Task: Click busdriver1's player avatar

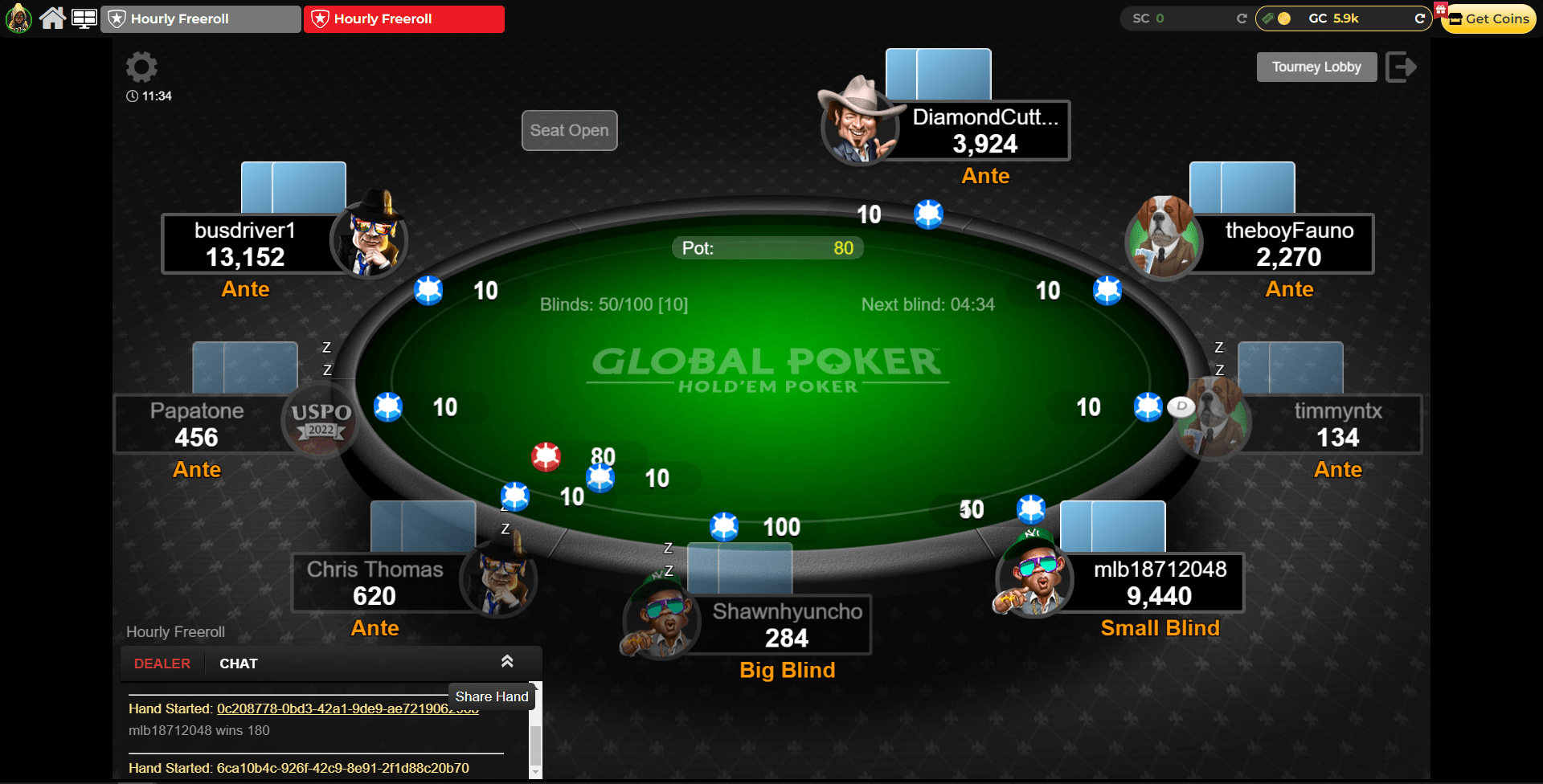Action: [x=370, y=235]
